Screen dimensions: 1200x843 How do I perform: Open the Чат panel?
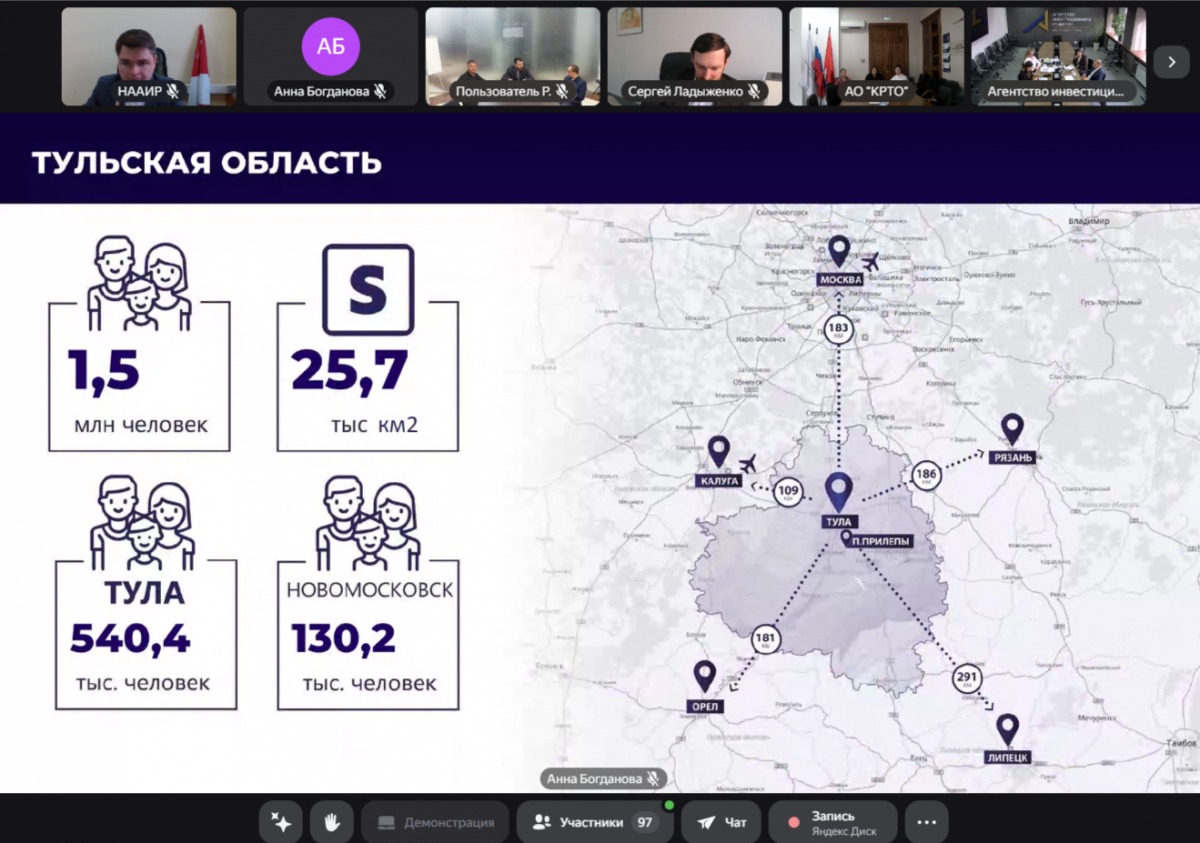click(x=722, y=822)
